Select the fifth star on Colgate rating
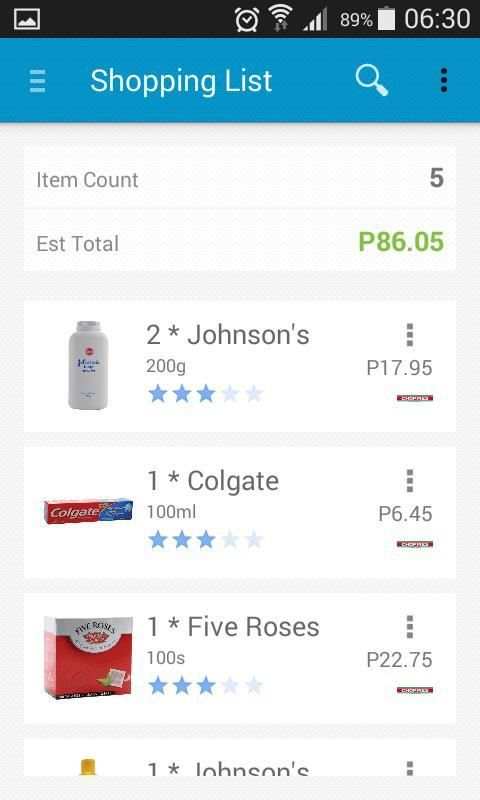This screenshot has height=800, width=480. tap(254, 540)
